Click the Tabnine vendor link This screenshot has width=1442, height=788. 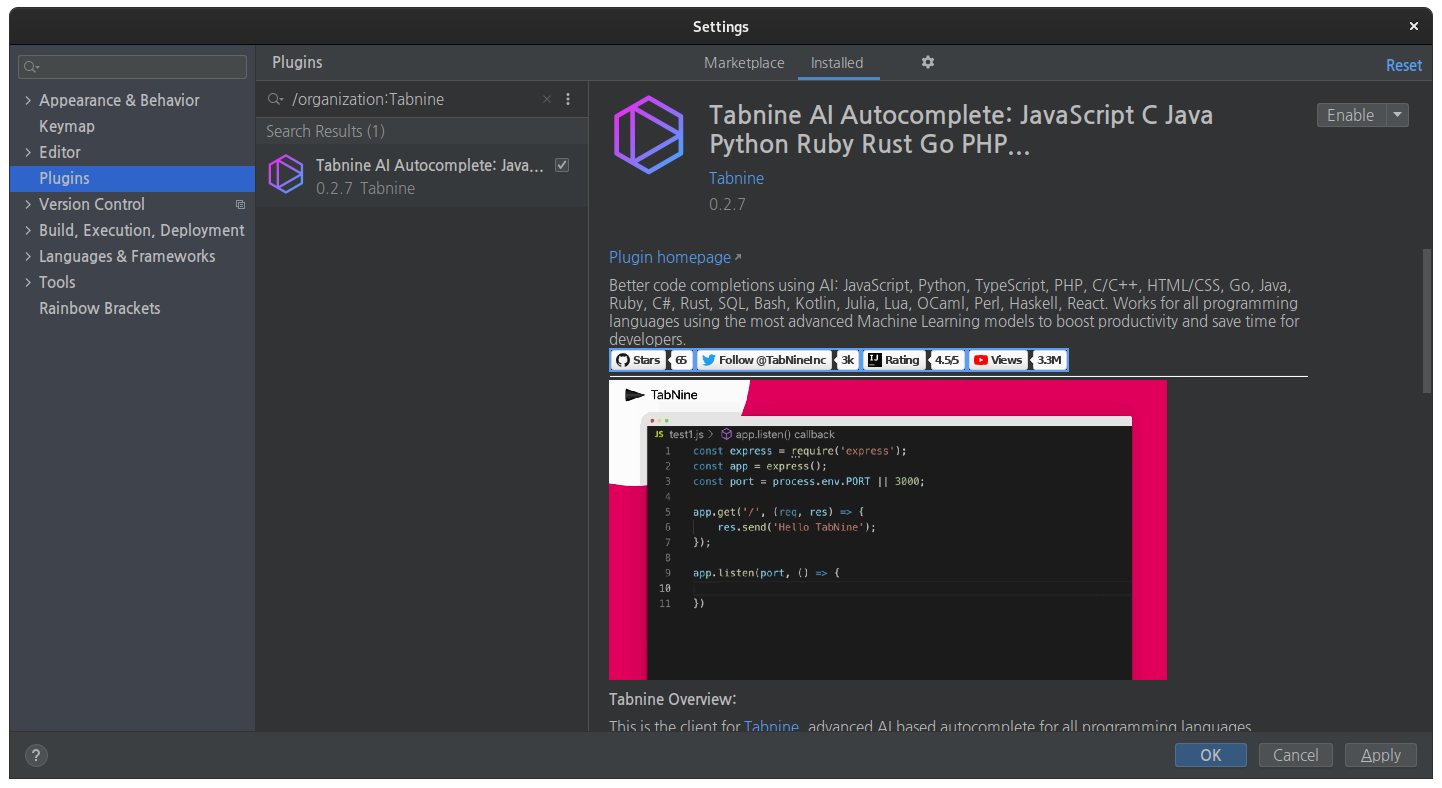pos(737,178)
